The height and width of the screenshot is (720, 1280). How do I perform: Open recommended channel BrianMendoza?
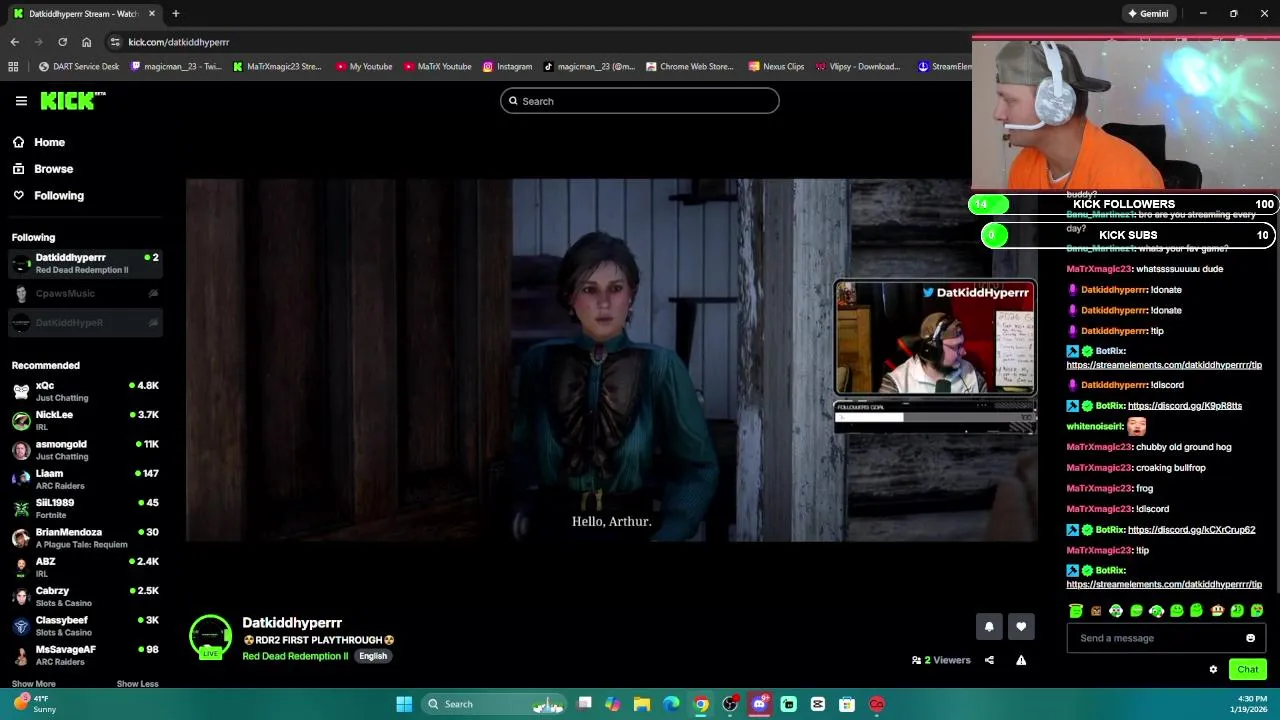click(x=85, y=538)
